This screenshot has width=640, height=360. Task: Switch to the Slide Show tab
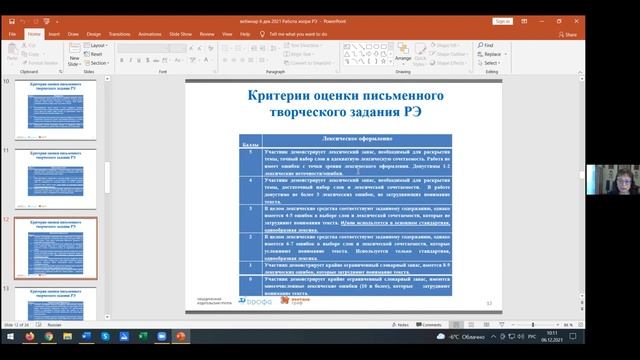pyautogui.click(x=180, y=34)
